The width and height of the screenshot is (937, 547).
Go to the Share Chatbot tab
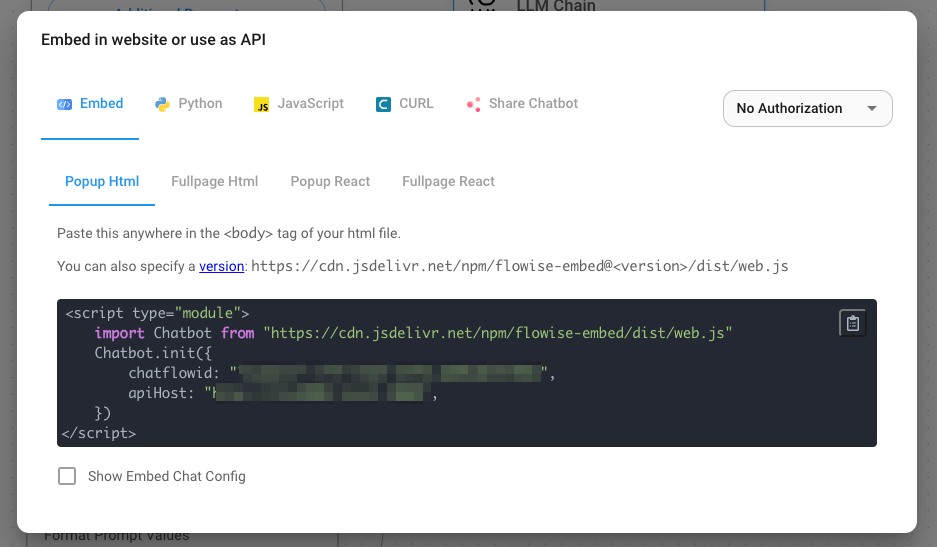[522, 104]
